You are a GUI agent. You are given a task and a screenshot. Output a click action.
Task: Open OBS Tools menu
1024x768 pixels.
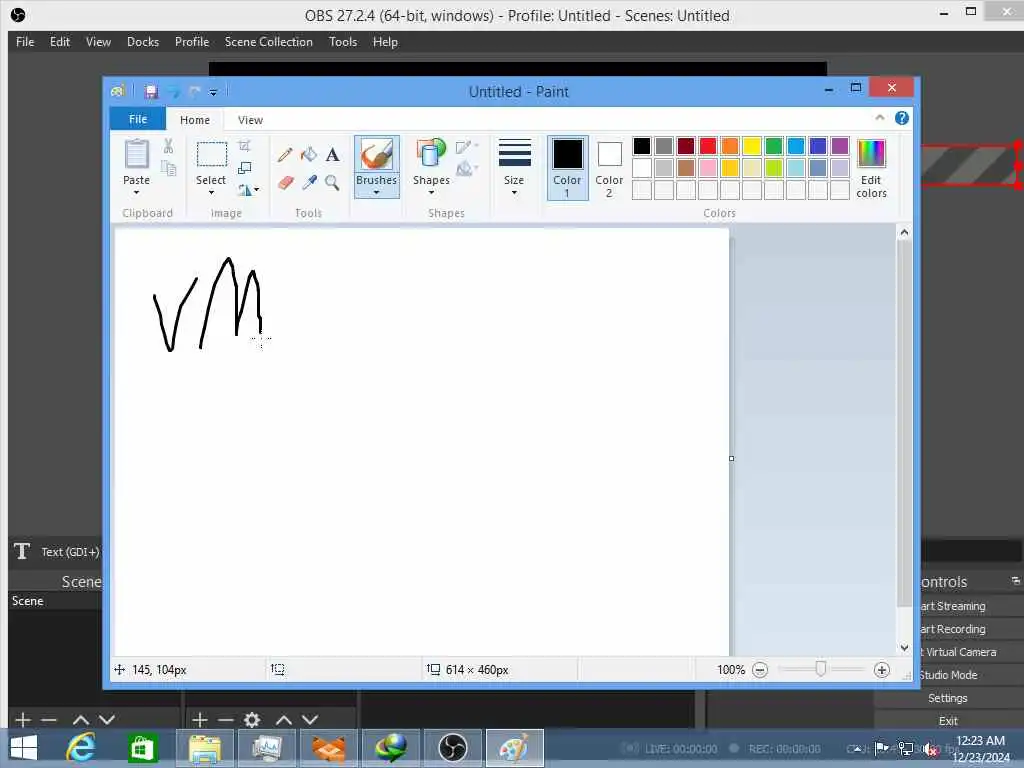tap(343, 42)
